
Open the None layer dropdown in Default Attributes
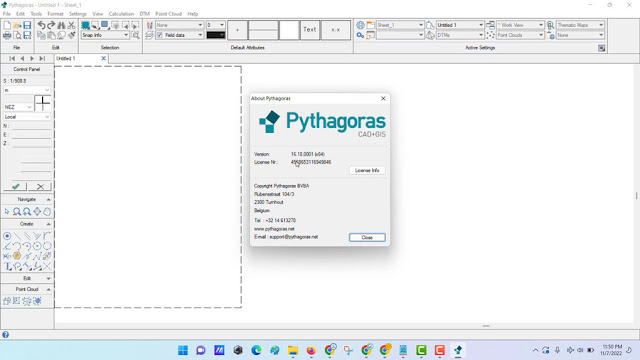coord(179,25)
